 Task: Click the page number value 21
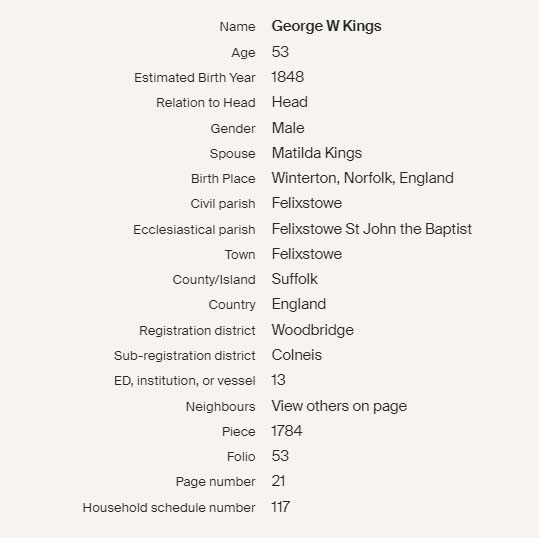pyautogui.click(x=278, y=481)
